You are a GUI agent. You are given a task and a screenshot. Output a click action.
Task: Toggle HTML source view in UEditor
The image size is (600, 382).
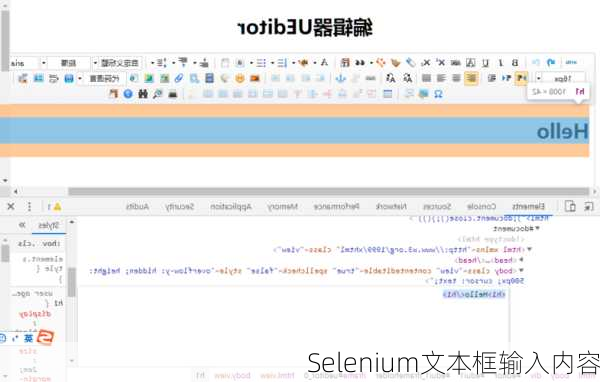tap(572, 62)
